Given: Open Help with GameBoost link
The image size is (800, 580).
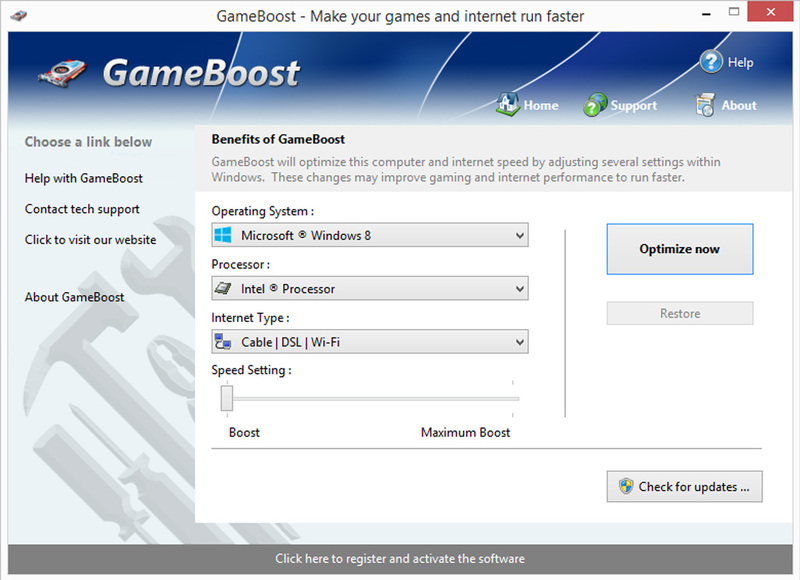Looking at the screenshot, I should point(84,178).
